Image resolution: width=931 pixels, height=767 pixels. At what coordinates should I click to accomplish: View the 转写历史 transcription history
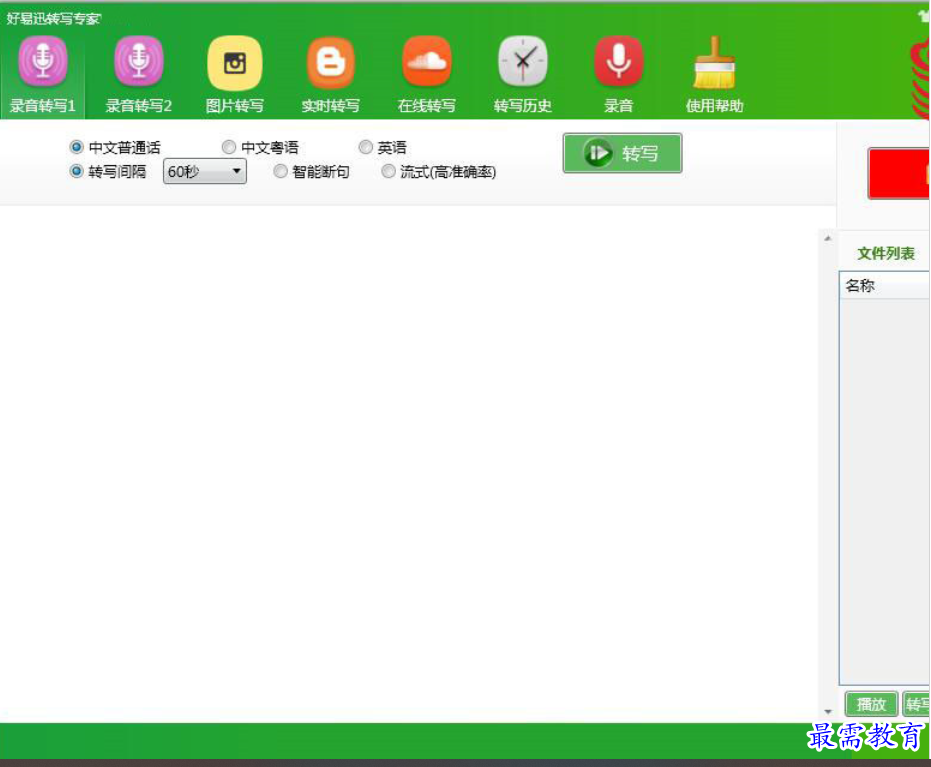pos(522,70)
